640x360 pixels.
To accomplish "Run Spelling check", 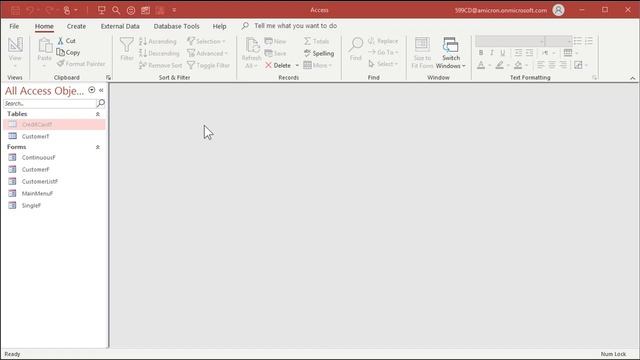I will (319, 53).
